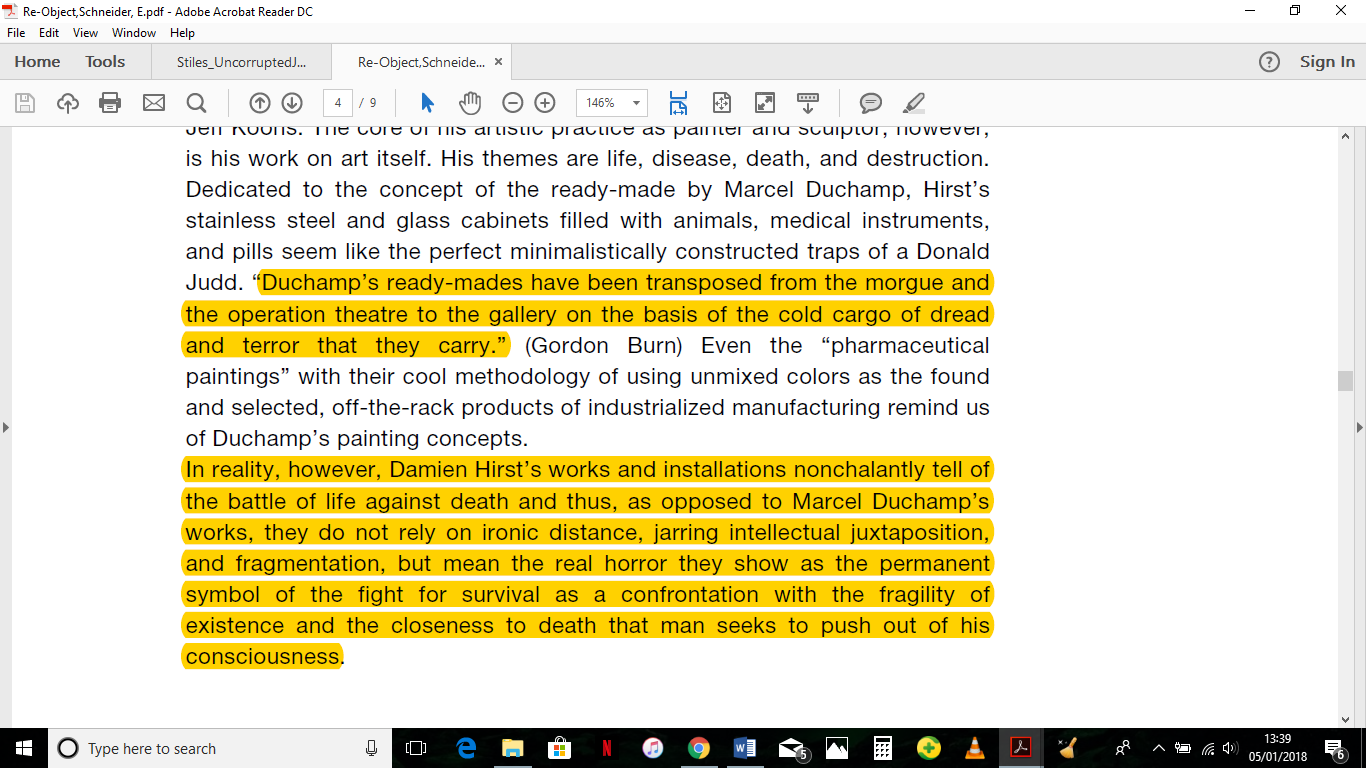Open Microsoft Word from taskbar

click(x=745, y=748)
